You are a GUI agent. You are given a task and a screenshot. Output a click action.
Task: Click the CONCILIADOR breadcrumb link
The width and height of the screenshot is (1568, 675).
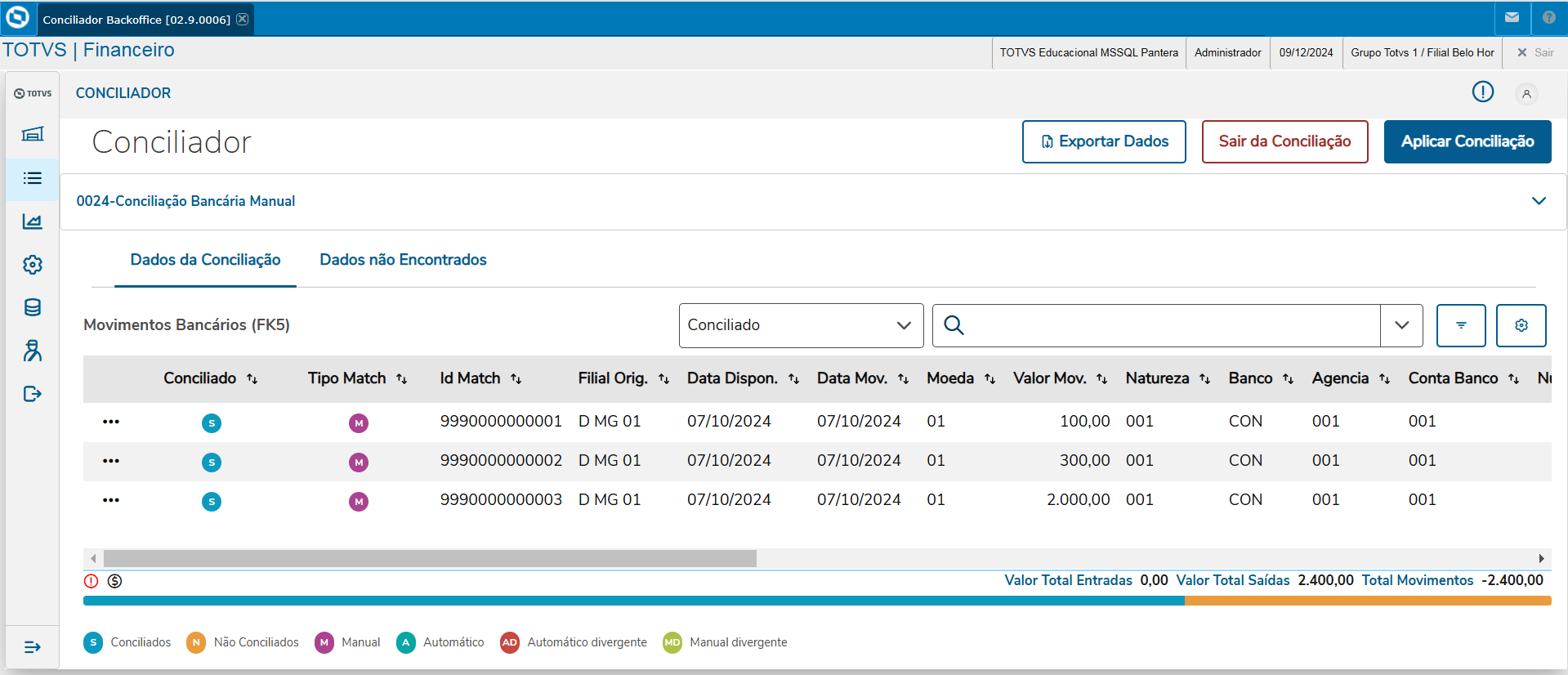coord(123,93)
